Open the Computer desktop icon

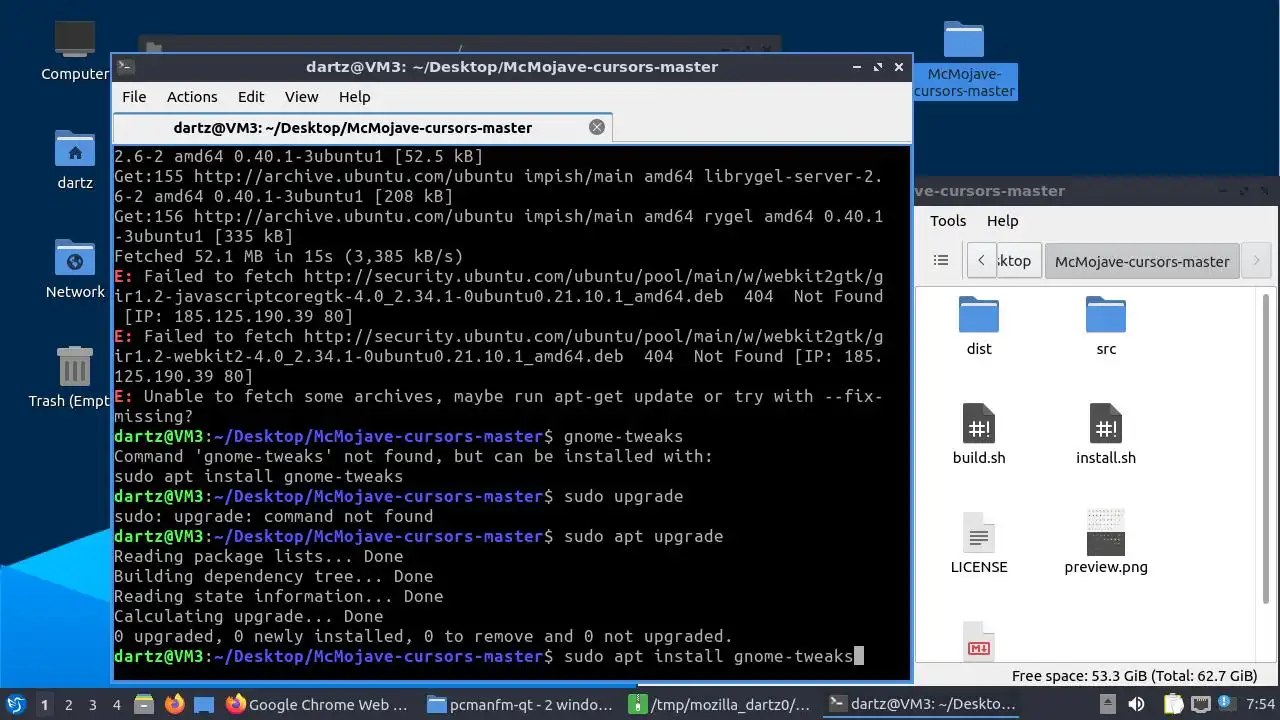click(74, 50)
